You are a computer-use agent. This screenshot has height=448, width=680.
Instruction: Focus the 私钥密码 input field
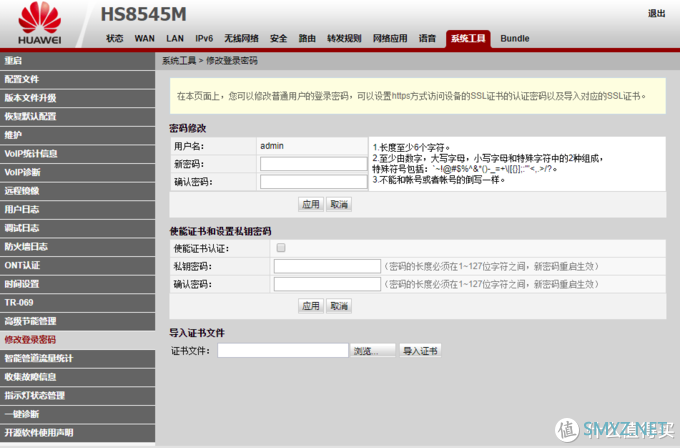(327, 266)
